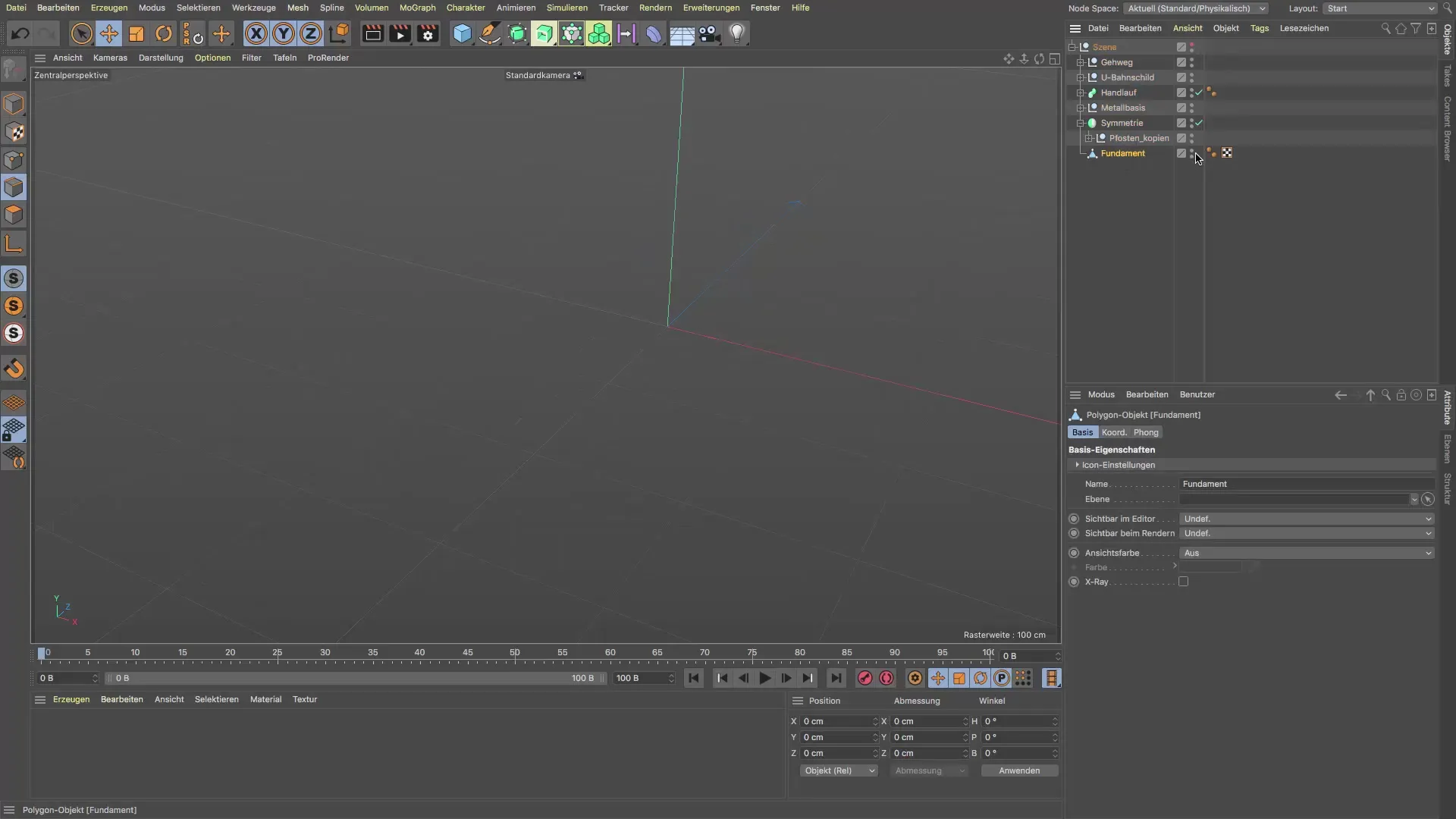This screenshot has height=819, width=1456.
Task: Click the Cube primitive icon
Action: click(462, 33)
